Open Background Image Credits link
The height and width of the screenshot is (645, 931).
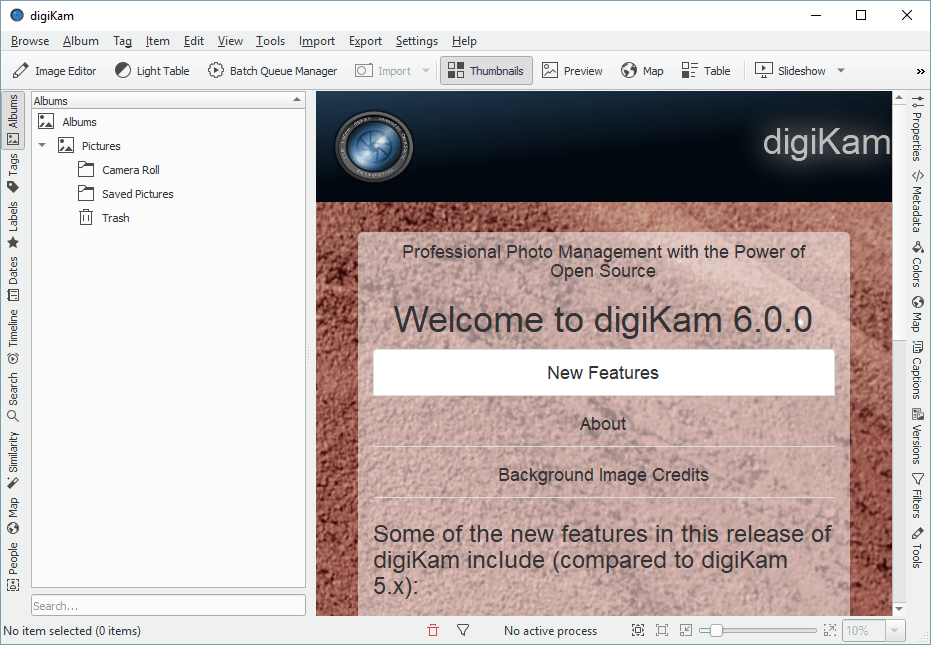click(603, 475)
